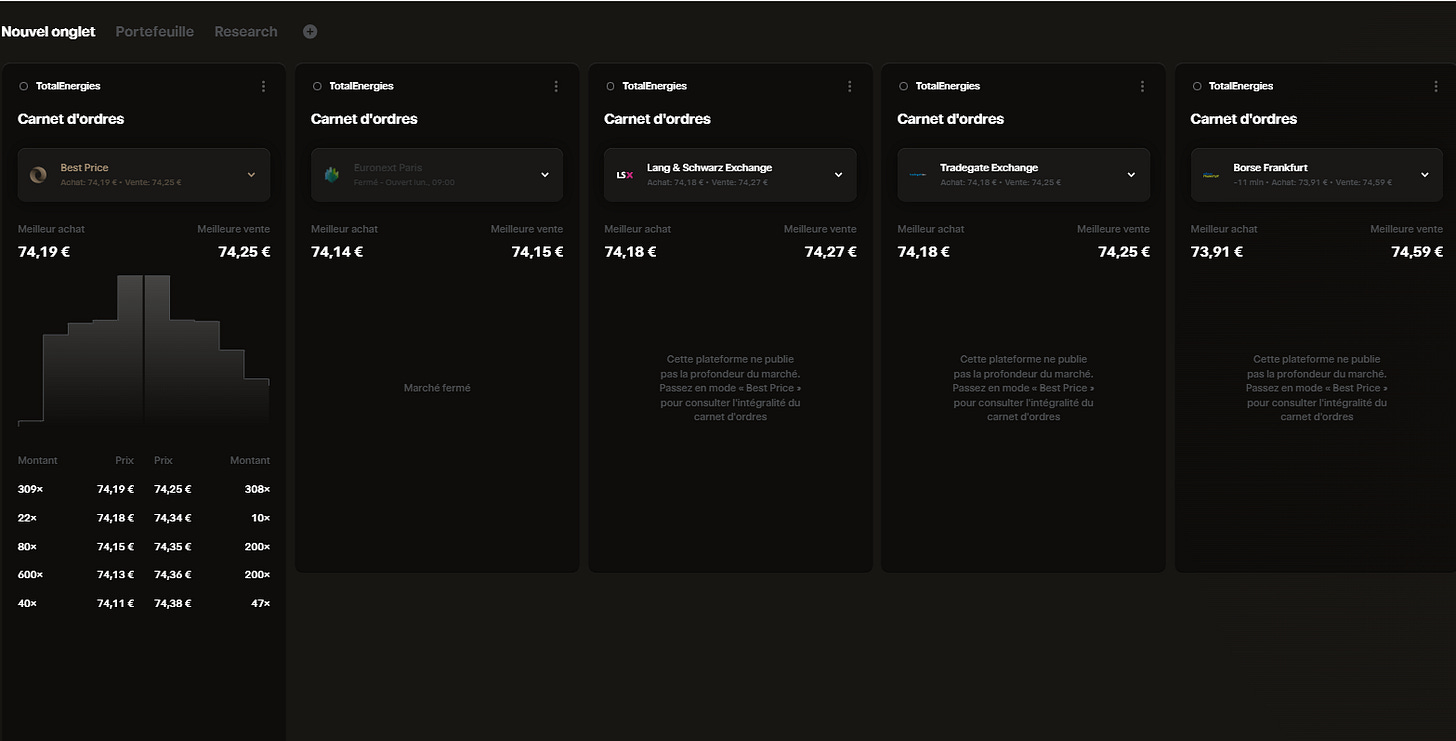Click TotalEnergies title on the Tradegate card
1456x741 pixels.
coord(947,86)
